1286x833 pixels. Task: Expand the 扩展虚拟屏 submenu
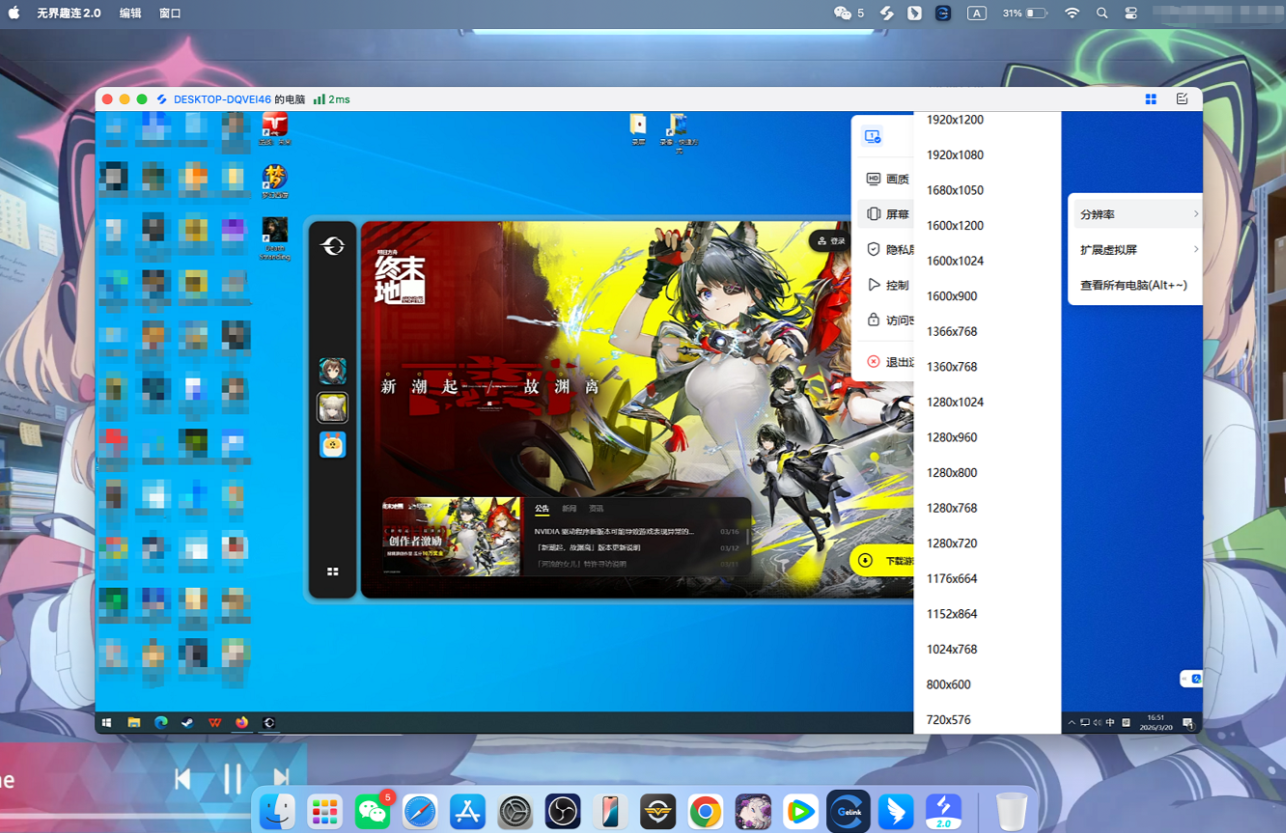click(1135, 250)
